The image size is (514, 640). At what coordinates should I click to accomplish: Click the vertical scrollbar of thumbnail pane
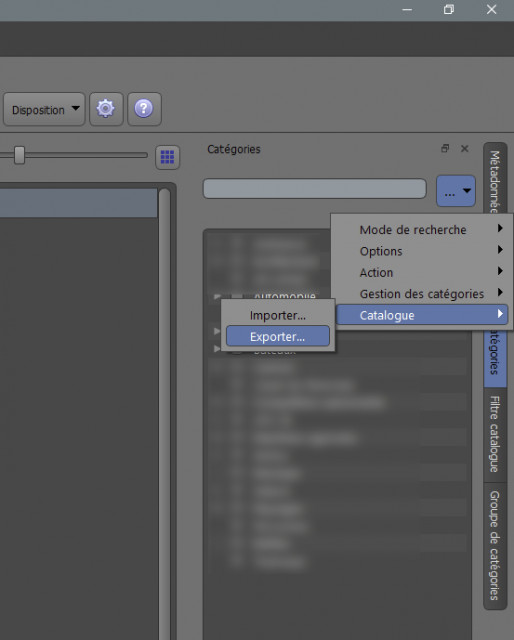(x=164, y=414)
